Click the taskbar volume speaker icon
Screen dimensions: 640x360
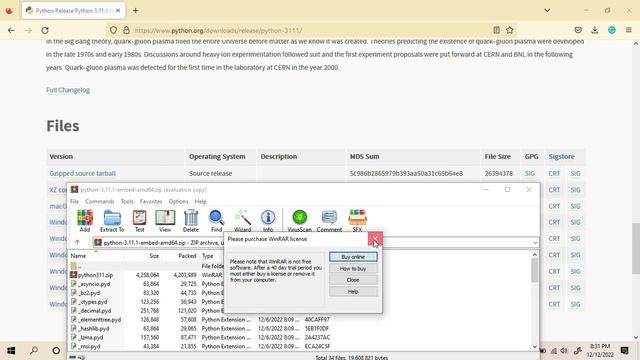point(564,351)
